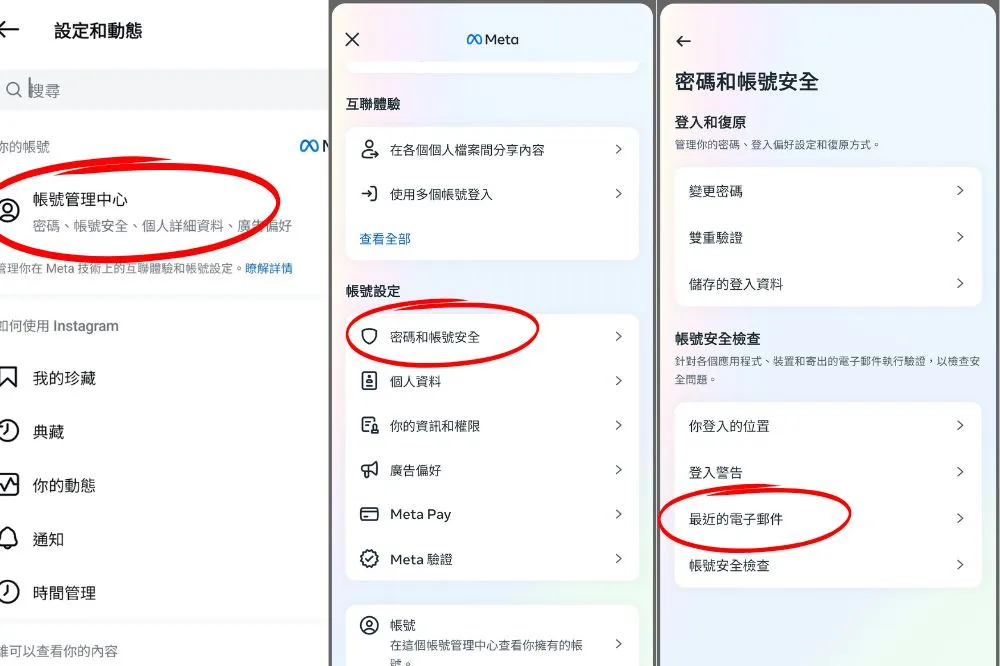Click the search magnifier icon

click(x=13, y=89)
